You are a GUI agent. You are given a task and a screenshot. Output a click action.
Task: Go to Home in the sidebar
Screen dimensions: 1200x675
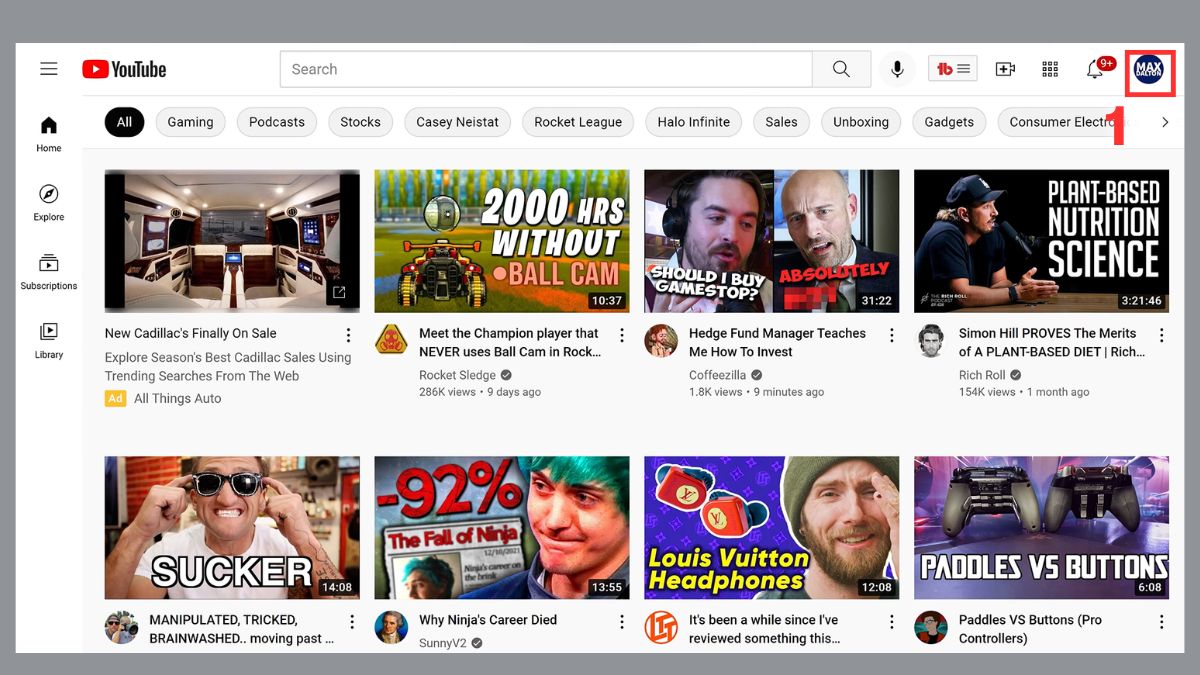click(49, 134)
